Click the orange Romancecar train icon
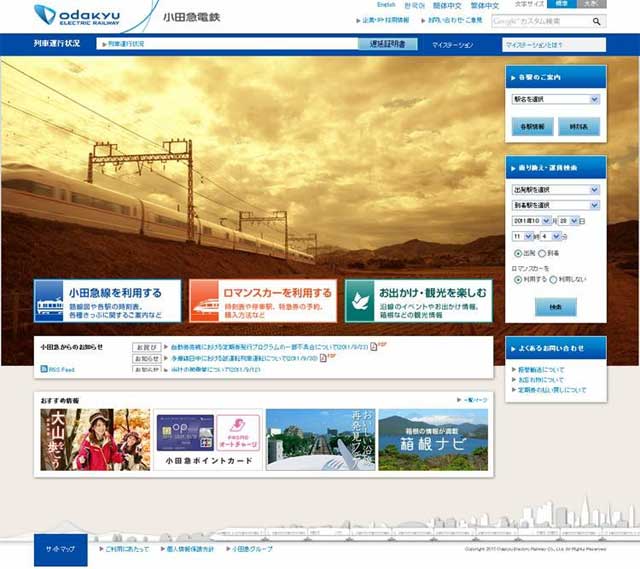This screenshot has height=569, width=640. click(x=205, y=300)
